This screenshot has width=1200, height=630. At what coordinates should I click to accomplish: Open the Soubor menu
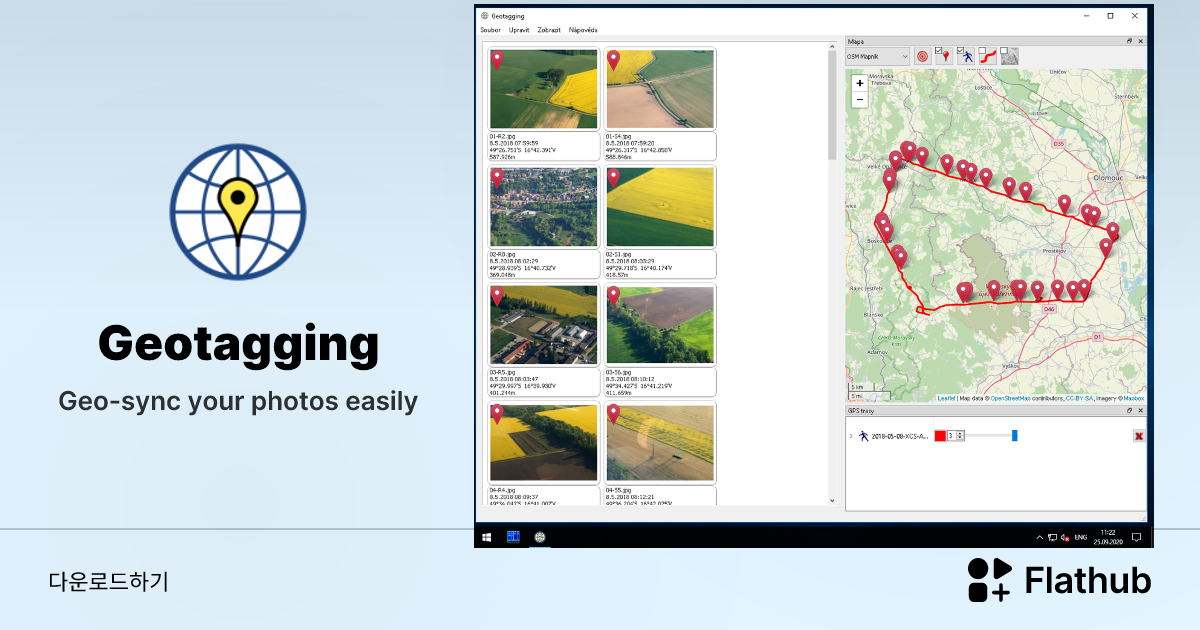(490, 30)
